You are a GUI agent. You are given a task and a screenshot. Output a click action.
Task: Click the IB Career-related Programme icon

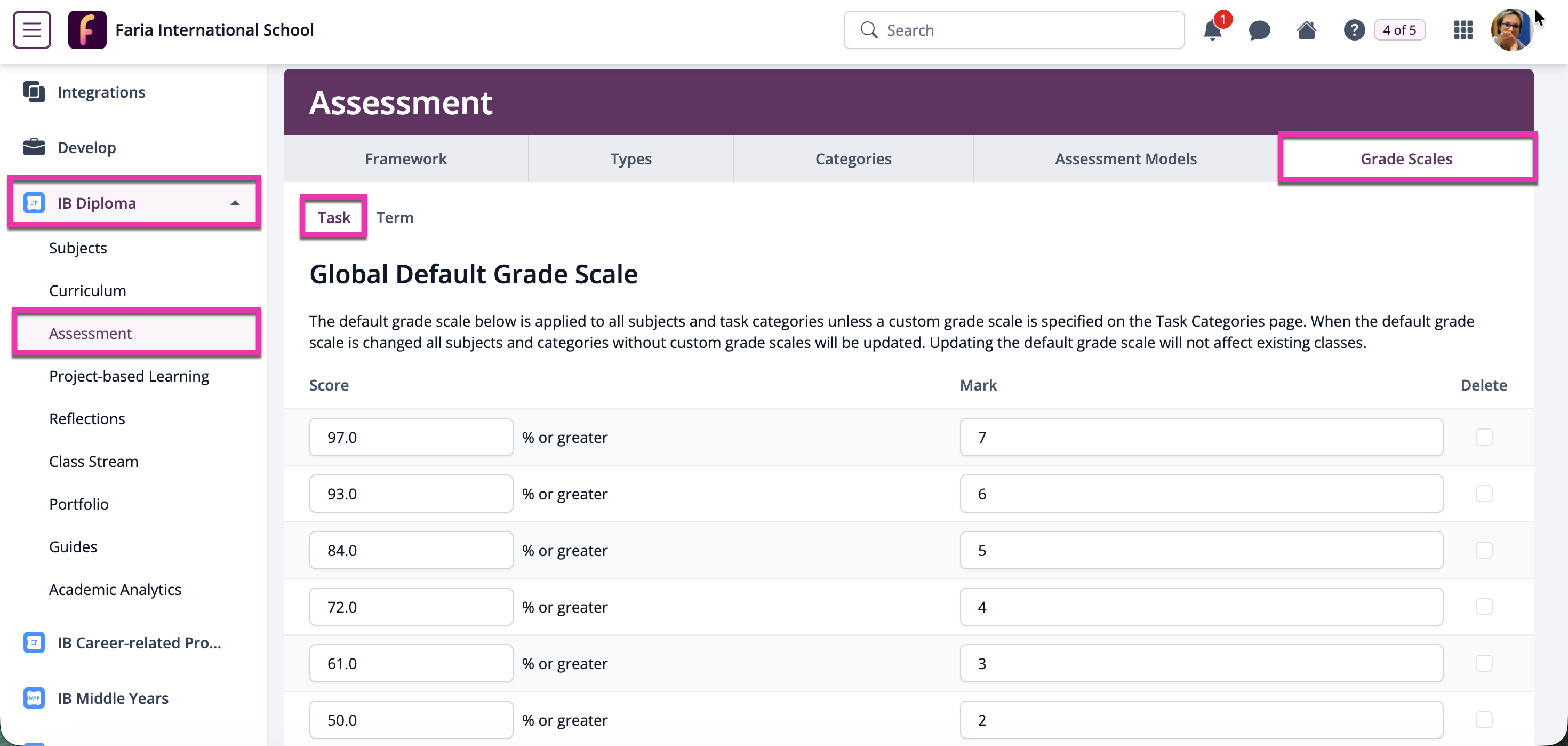(x=34, y=642)
